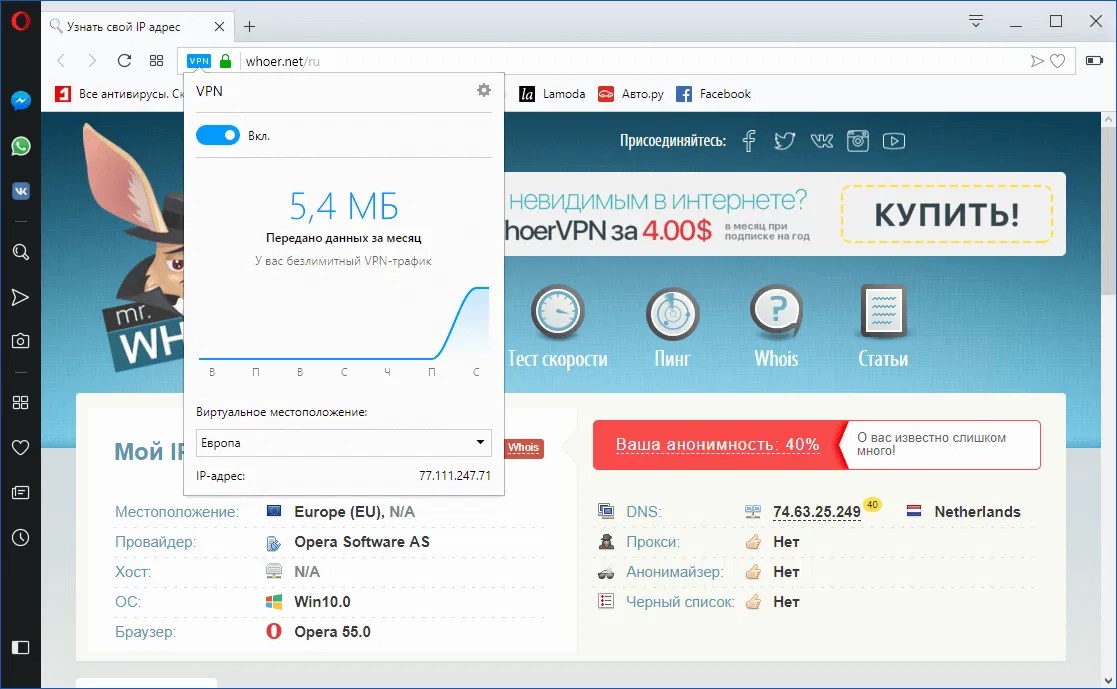
Task: Reload the whoer.net page
Action: pyautogui.click(x=124, y=61)
